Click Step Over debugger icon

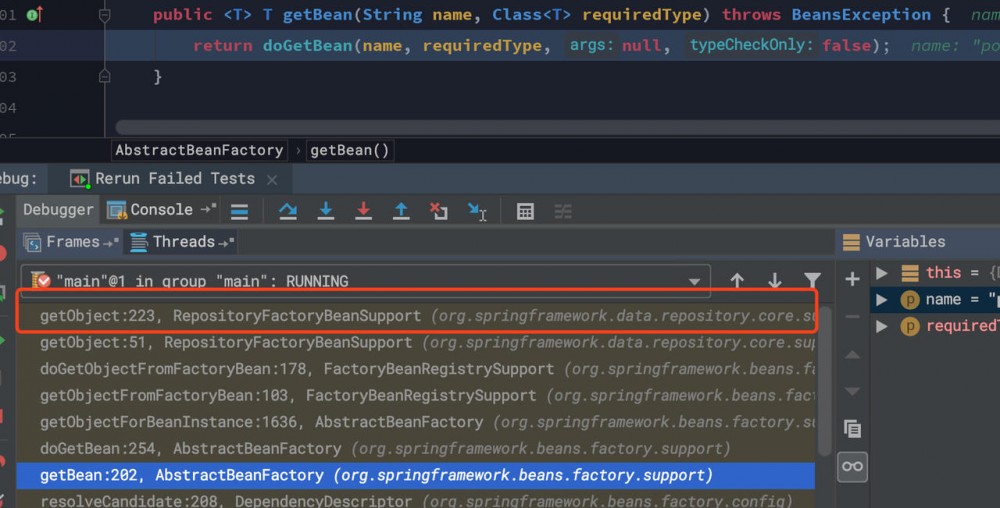coord(288,211)
